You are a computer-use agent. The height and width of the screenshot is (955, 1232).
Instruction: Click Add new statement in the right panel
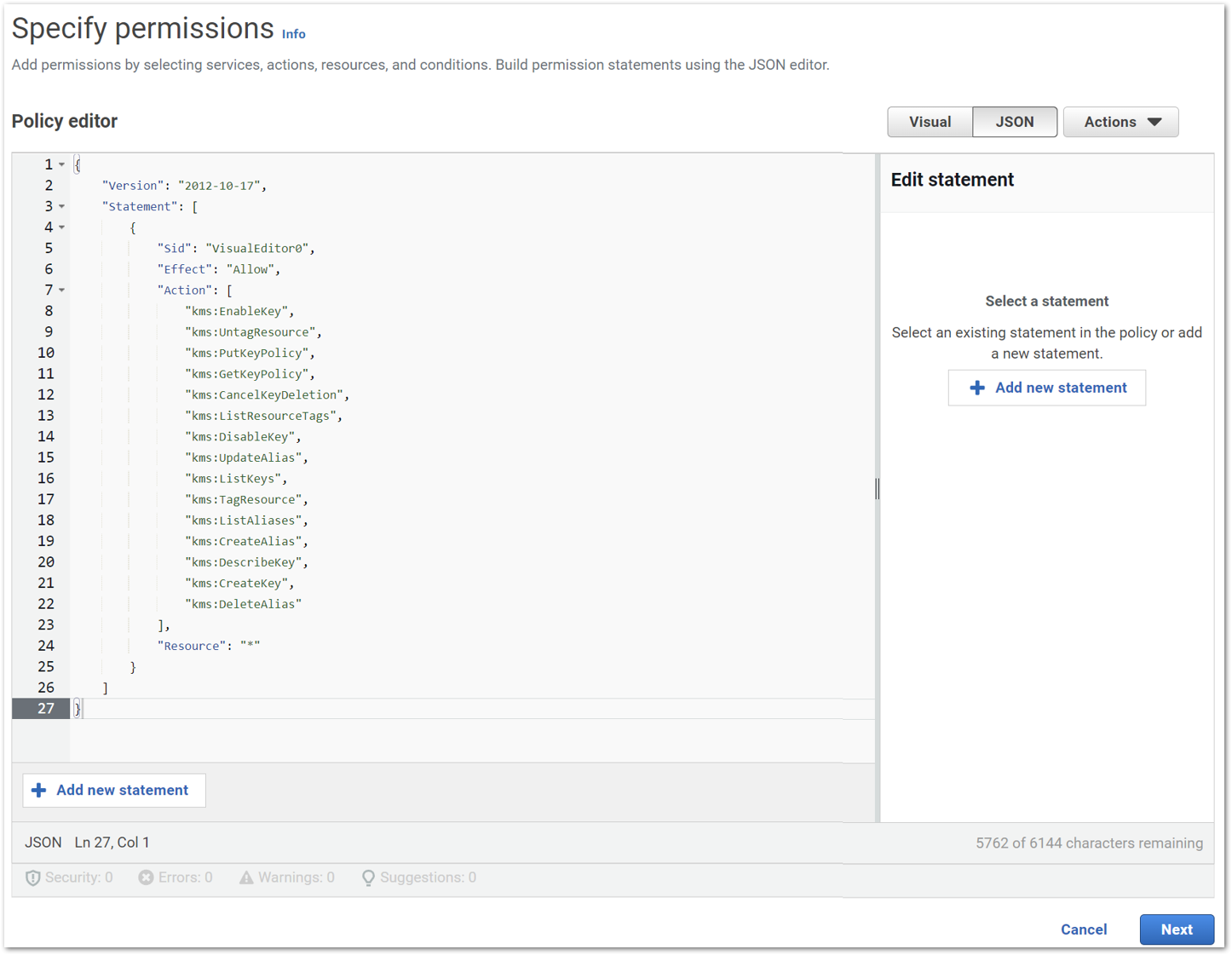1046,388
